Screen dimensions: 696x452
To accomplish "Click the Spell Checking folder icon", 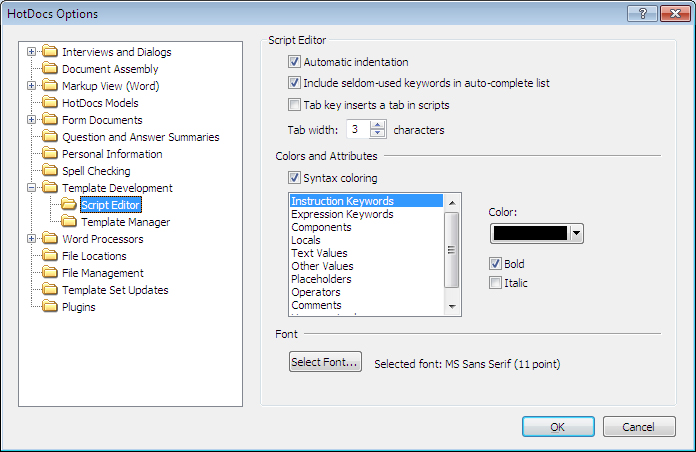I will [x=50, y=170].
